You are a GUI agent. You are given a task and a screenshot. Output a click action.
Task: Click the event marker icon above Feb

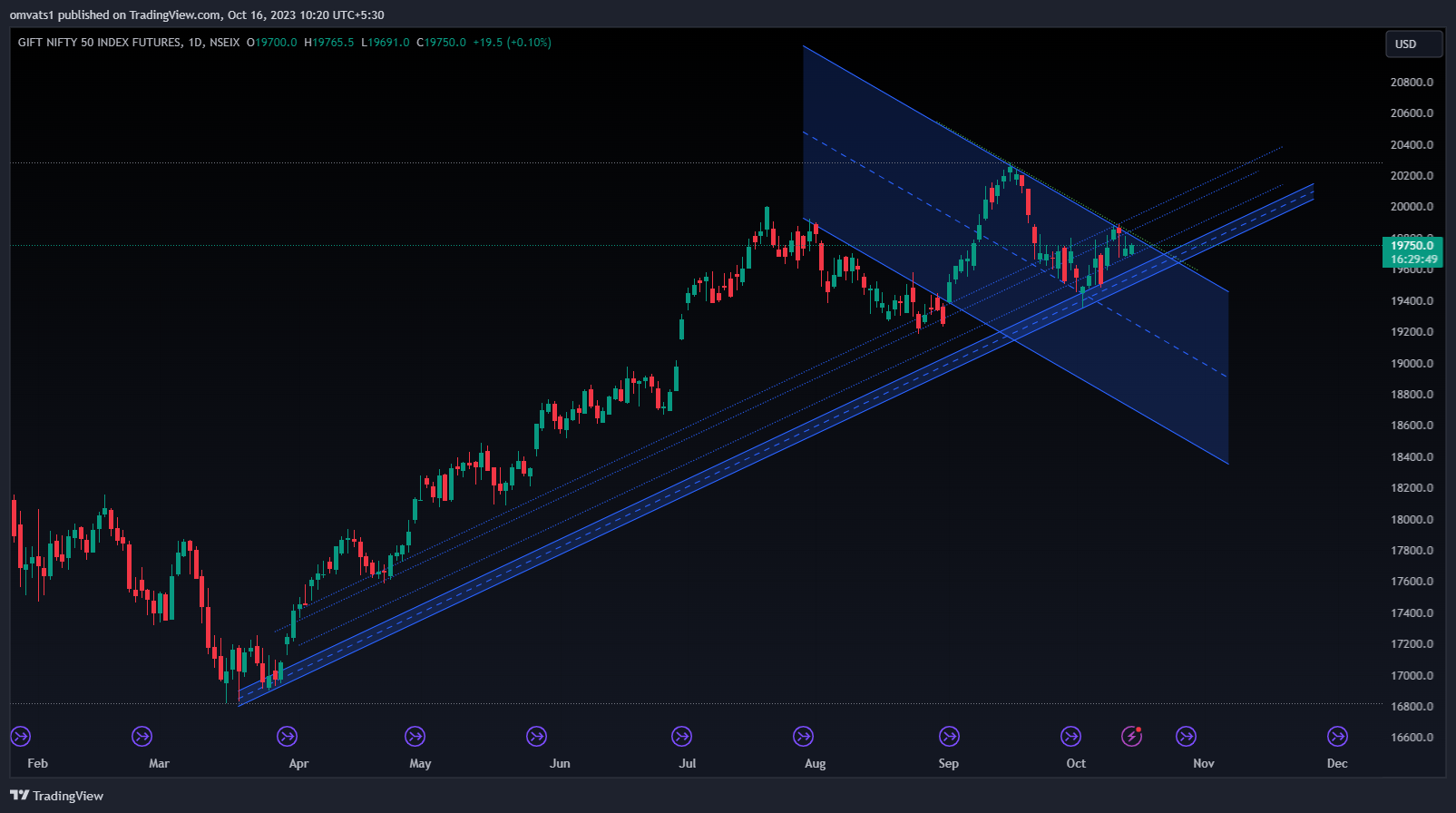click(x=20, y=736)
